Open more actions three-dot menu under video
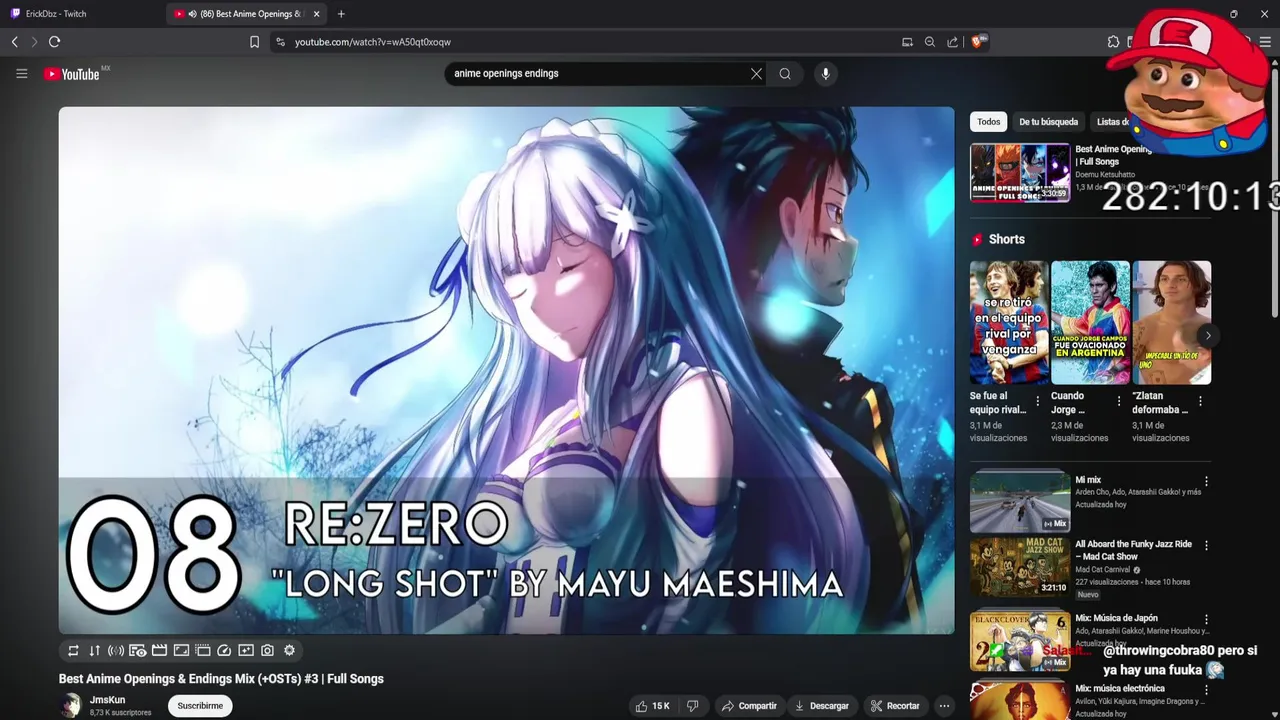The height and width of the screenshot is (720, 1280). pyautogui.click(x=944, y=706)
